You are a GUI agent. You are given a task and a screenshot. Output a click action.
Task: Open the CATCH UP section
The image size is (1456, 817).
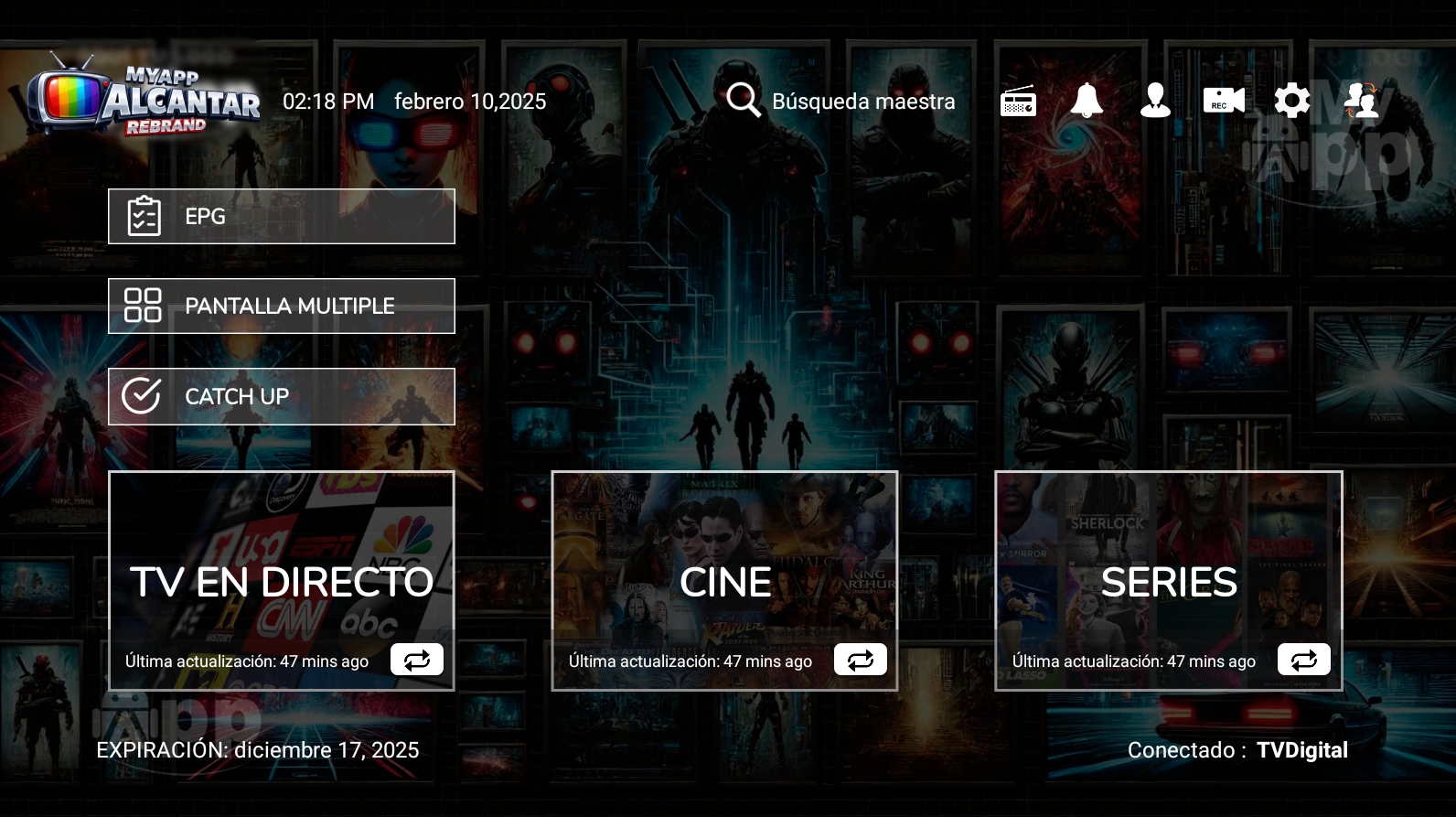[282, 396]
